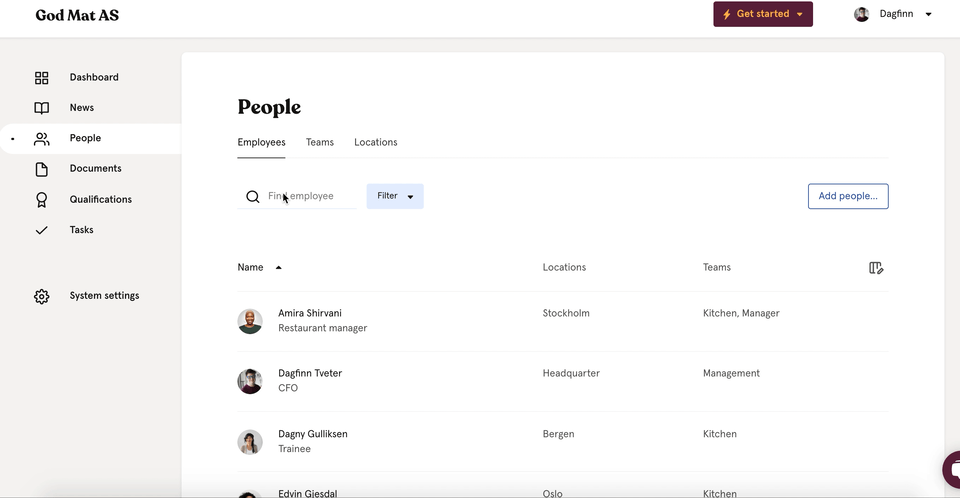
Task: Open Dagfinn Tveter's profile
Action: [310, 373]
